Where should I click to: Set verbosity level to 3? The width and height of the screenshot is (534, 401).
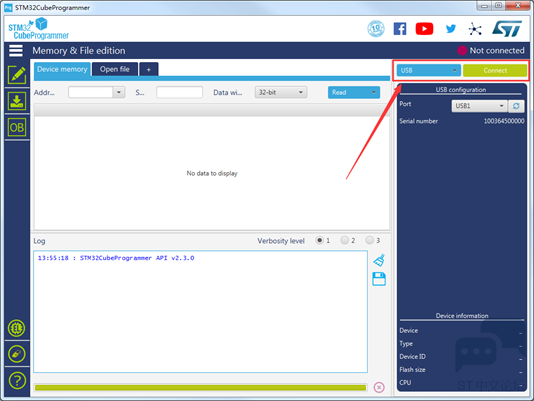coord(370,241)
